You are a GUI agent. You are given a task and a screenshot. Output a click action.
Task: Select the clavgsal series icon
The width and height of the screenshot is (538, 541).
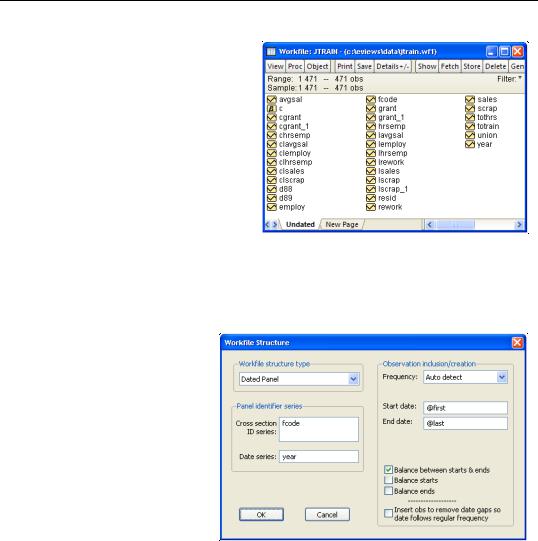coord(272,144)
